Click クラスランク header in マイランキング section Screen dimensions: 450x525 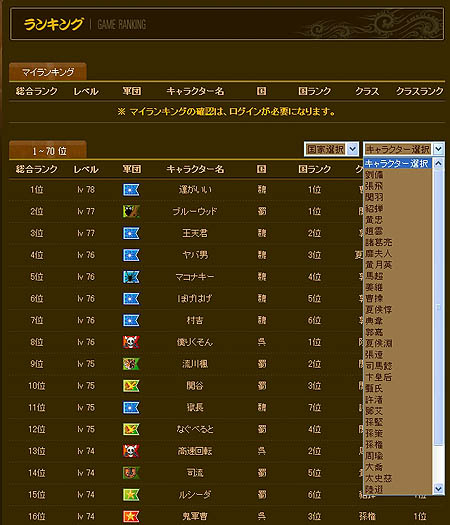tap(420, 91)
